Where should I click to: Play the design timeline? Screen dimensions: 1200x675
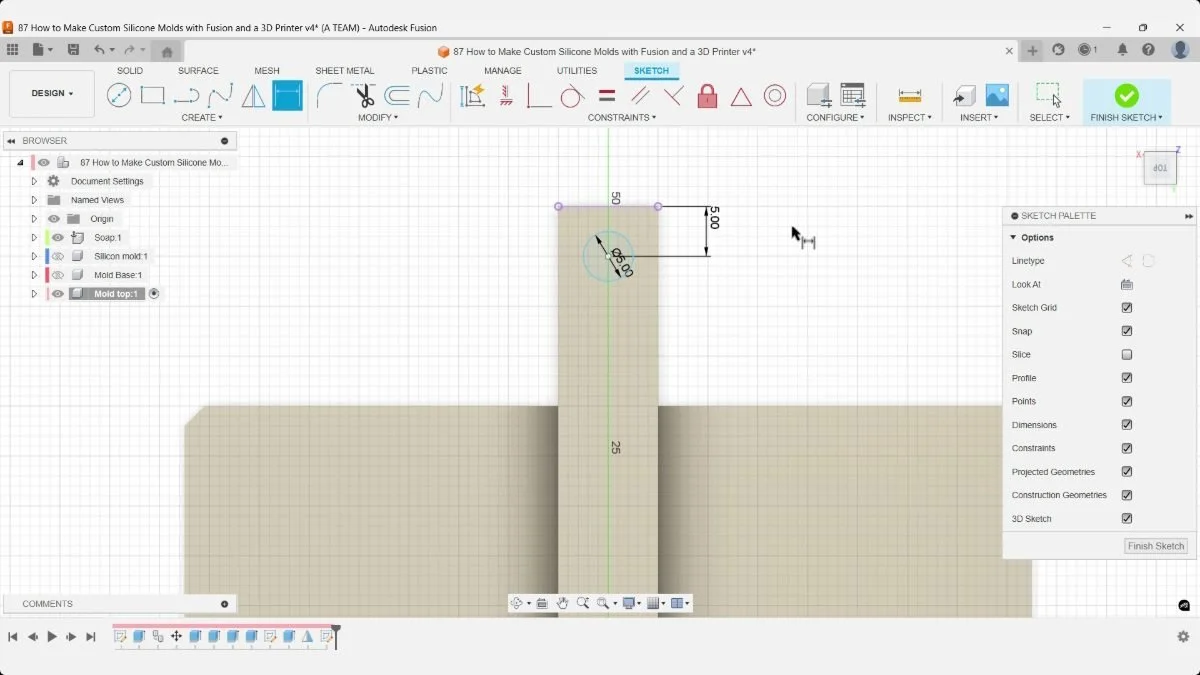click(x=52, y=637)
